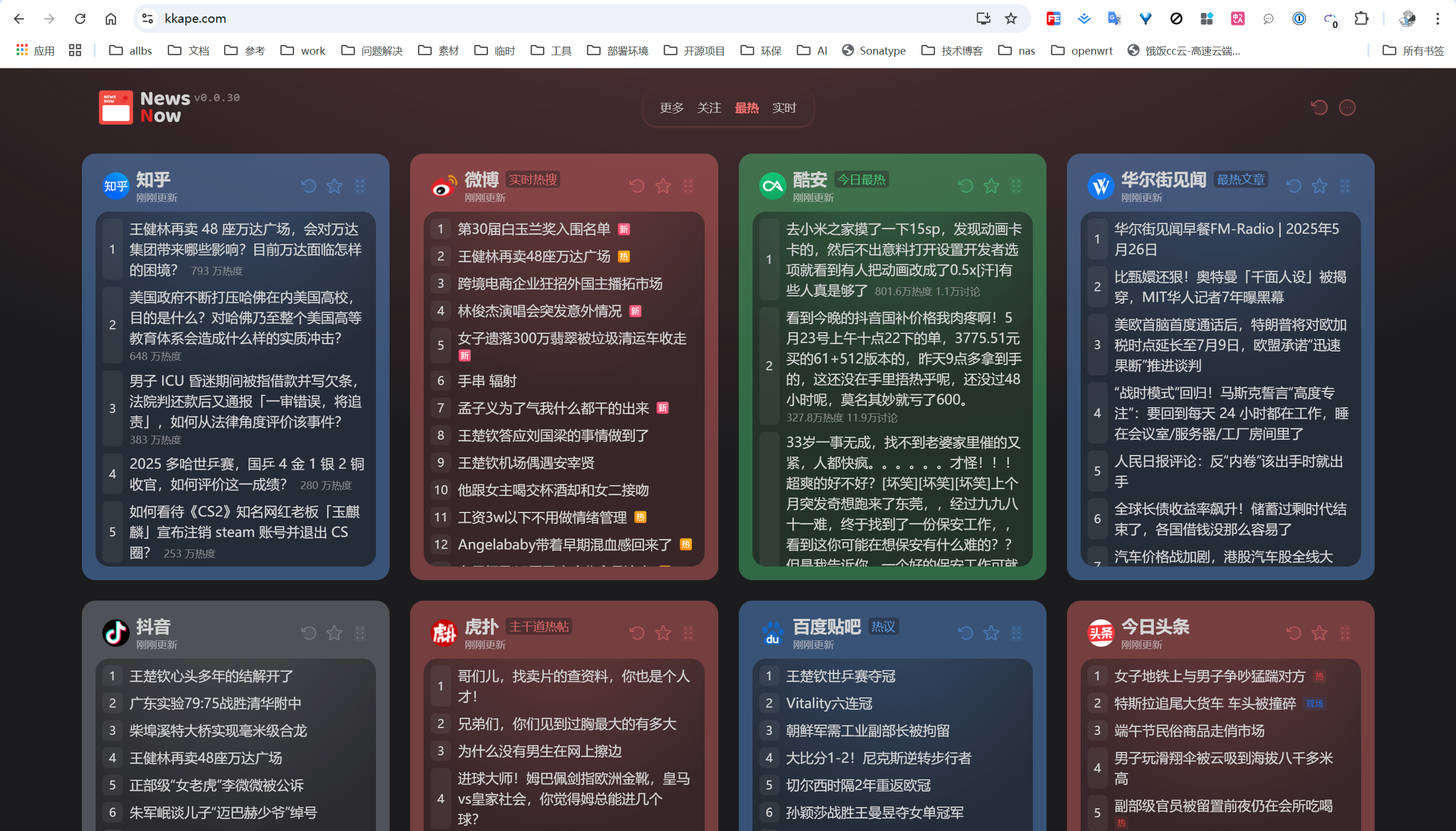Open 广东实验79:75战胜清华附中 on 抖音

tap(215, 704)
